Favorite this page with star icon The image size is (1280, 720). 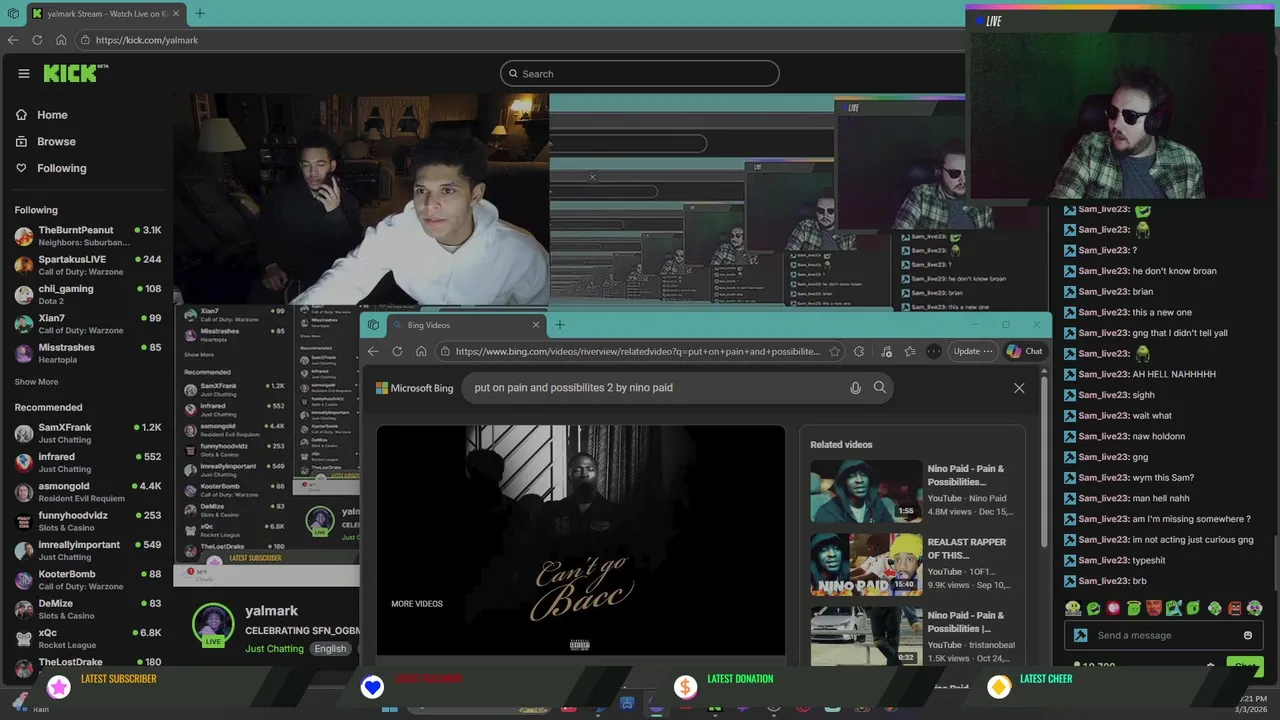(x=834, y=351)
